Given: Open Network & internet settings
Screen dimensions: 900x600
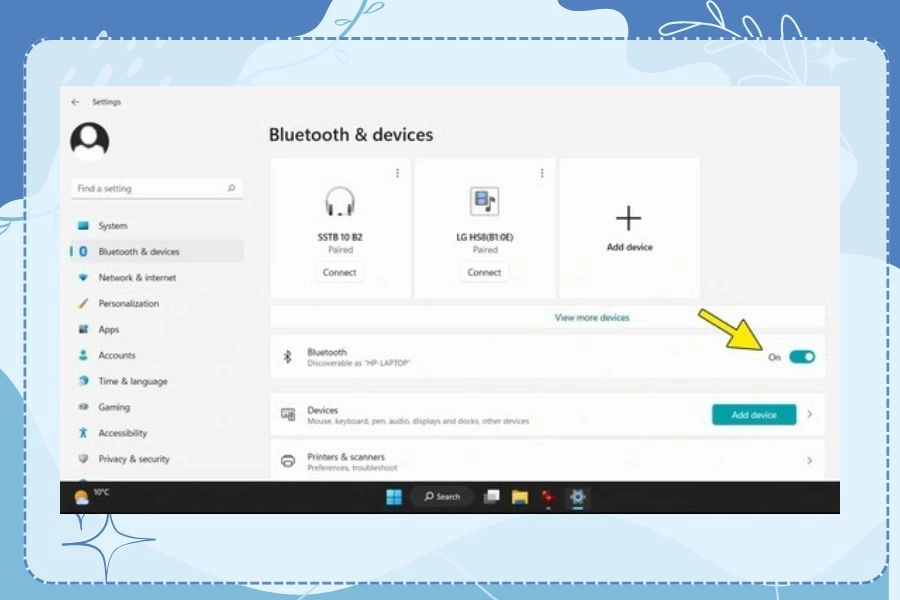Looking at the screenshot, I should coord(157,277).
